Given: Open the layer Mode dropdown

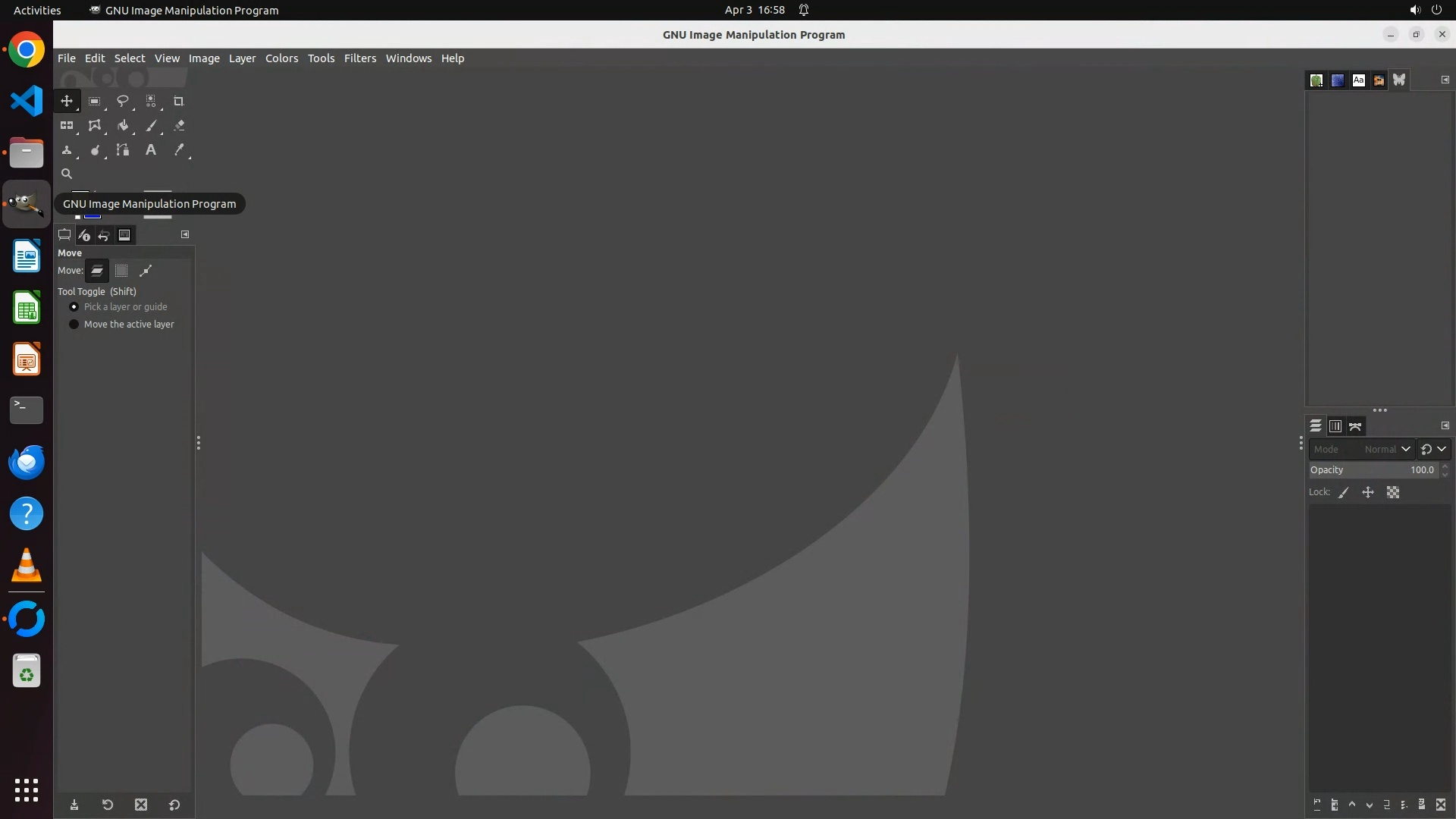Looking at the screenshot, I should click(1361, 450).
